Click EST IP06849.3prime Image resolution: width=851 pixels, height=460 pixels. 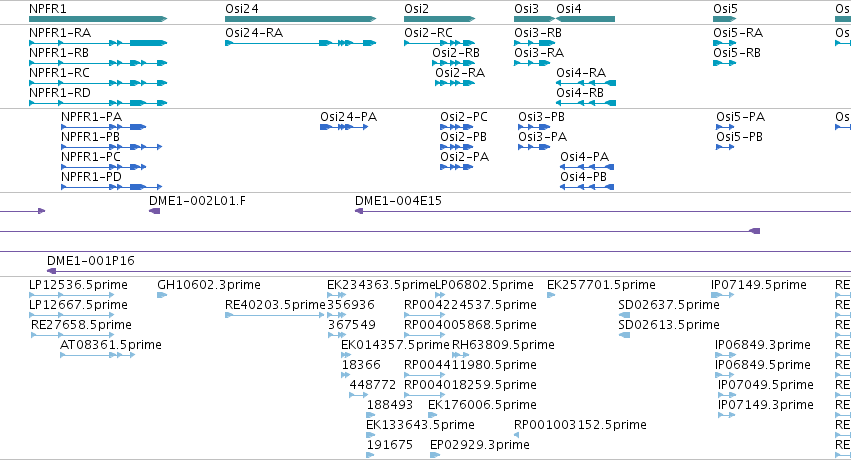[x=763, y=346]
